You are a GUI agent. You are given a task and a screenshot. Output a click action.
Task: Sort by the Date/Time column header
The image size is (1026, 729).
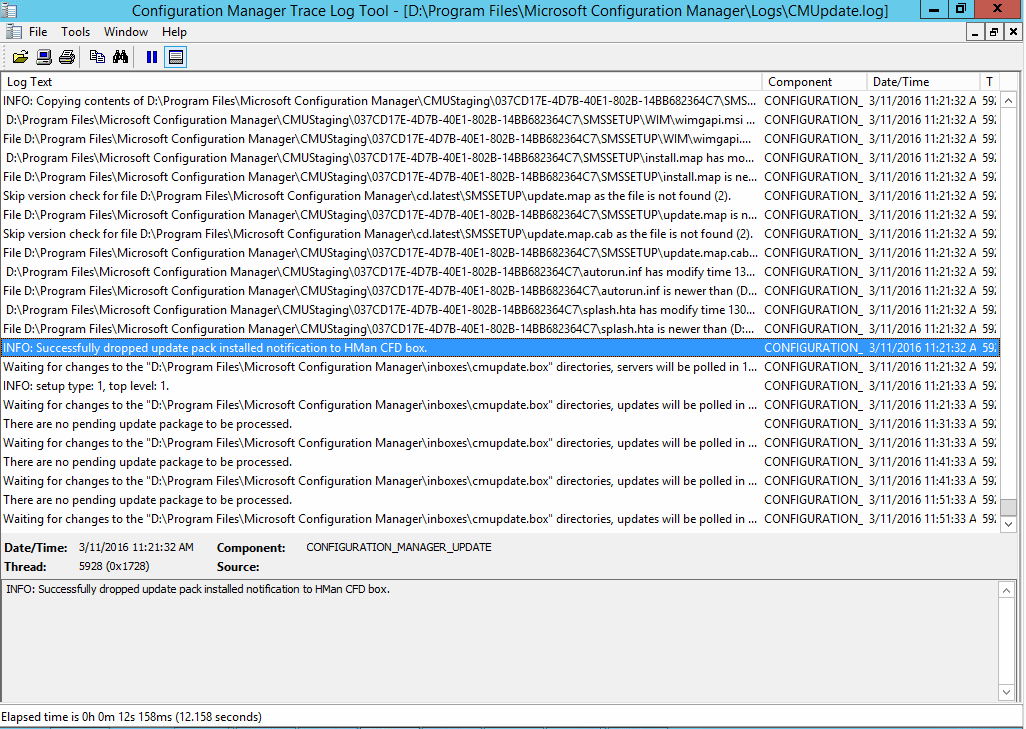pyautogui.click(x=923, y=82)
